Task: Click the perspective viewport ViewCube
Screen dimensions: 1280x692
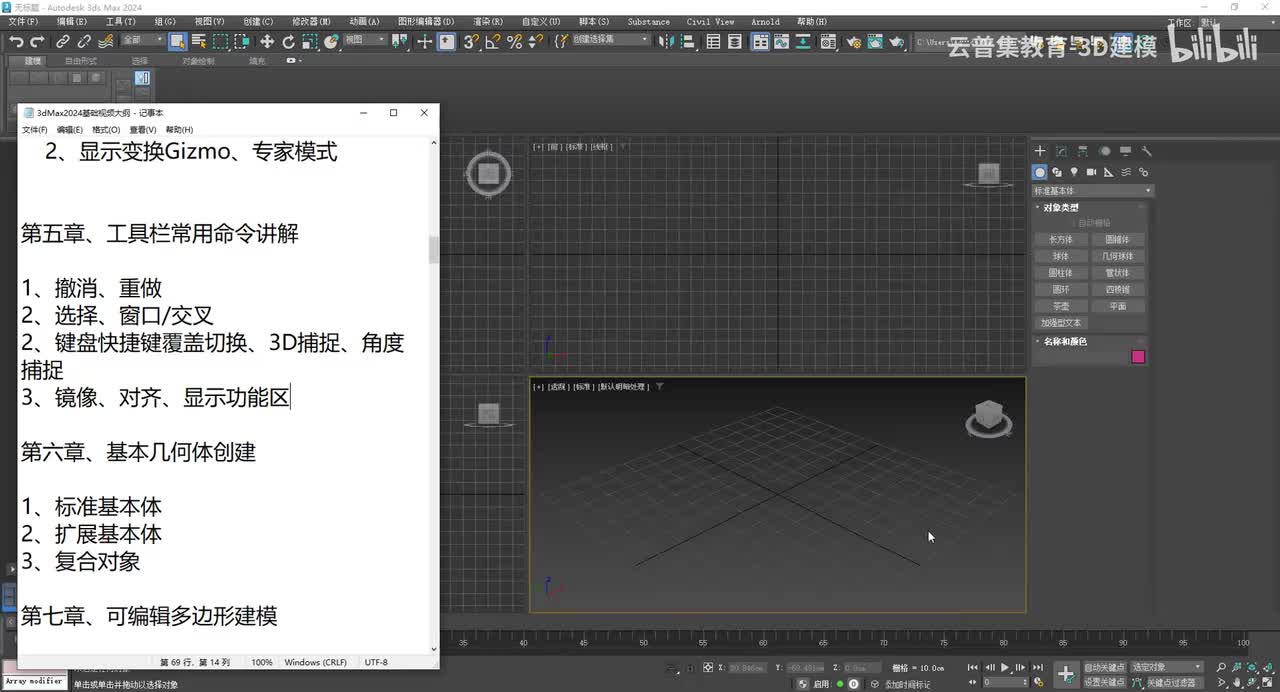Action: pos(988,419)
